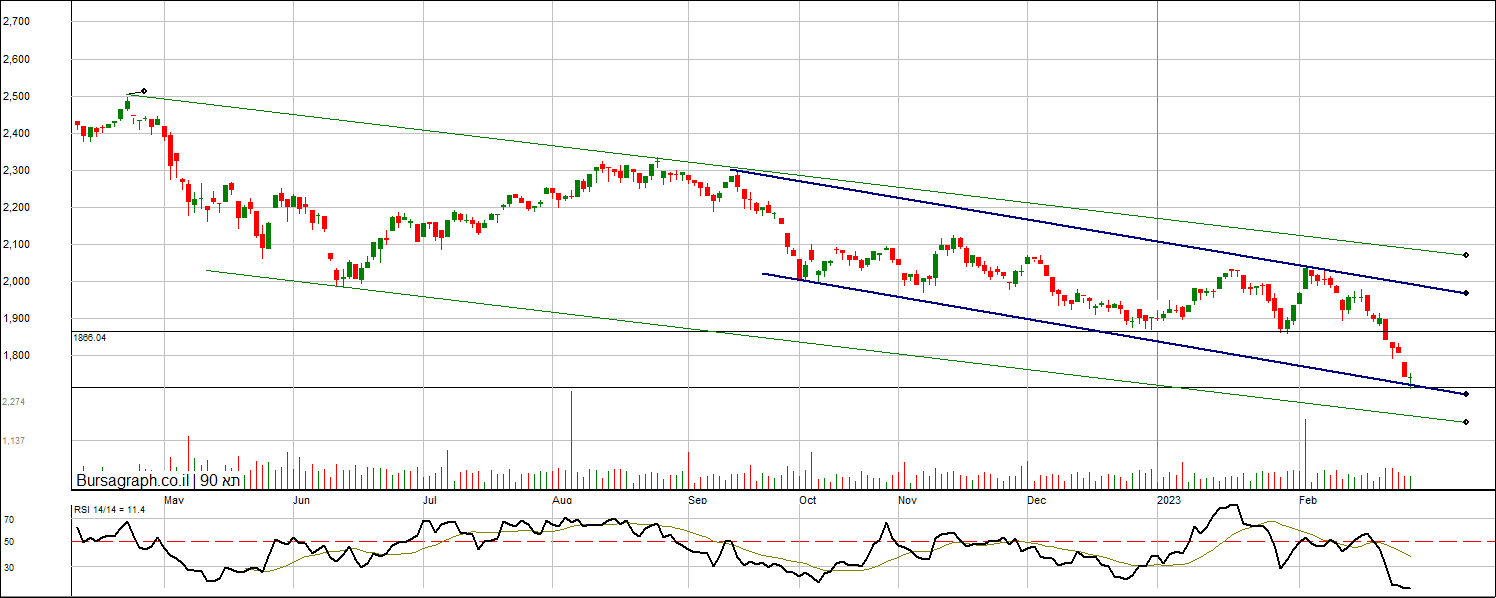1496x598 pixels.
Task: Click the Jul label on time axis
Action: pos(430,499)
